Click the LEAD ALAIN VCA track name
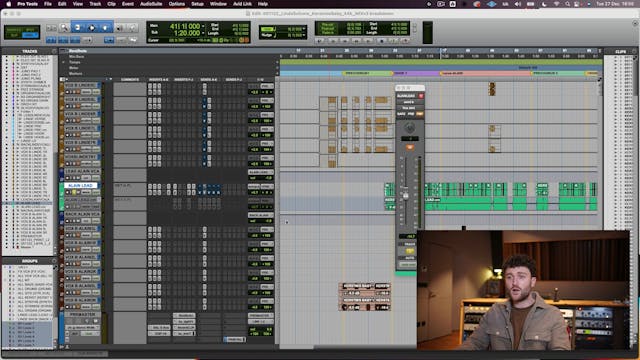Viewport: 640px width, 360px height. tap(82, 171)
